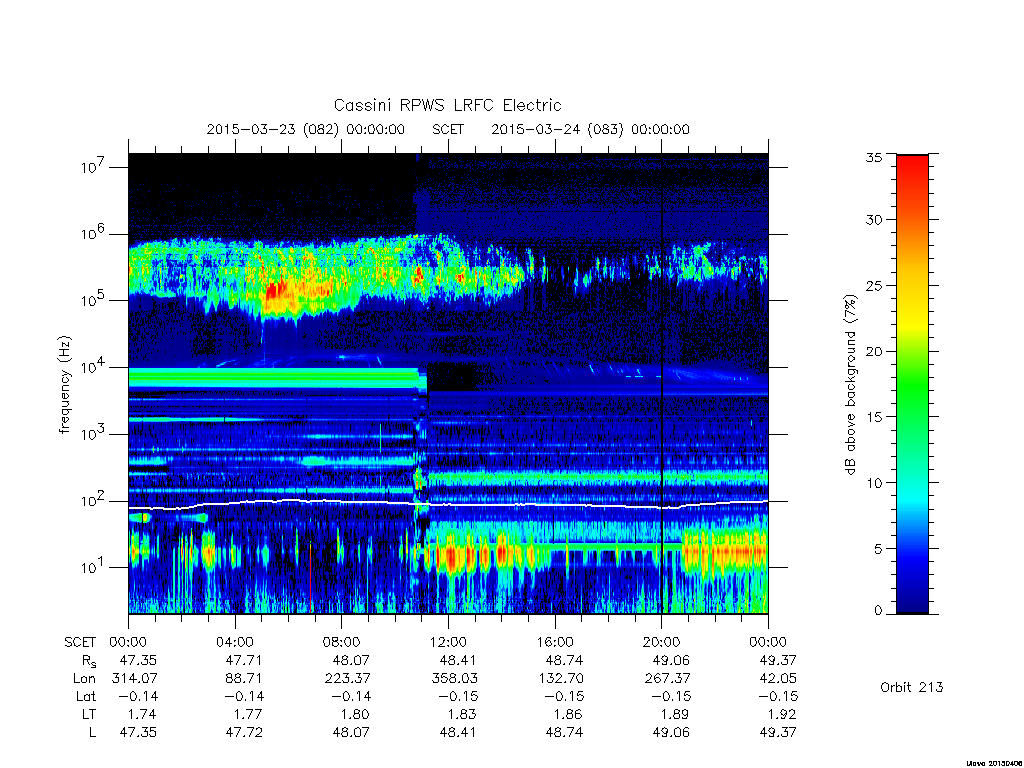This screenshot has height=768, width=1024.
Task: Click the dB above background colorbar label
Action: (x=850, y=385)
